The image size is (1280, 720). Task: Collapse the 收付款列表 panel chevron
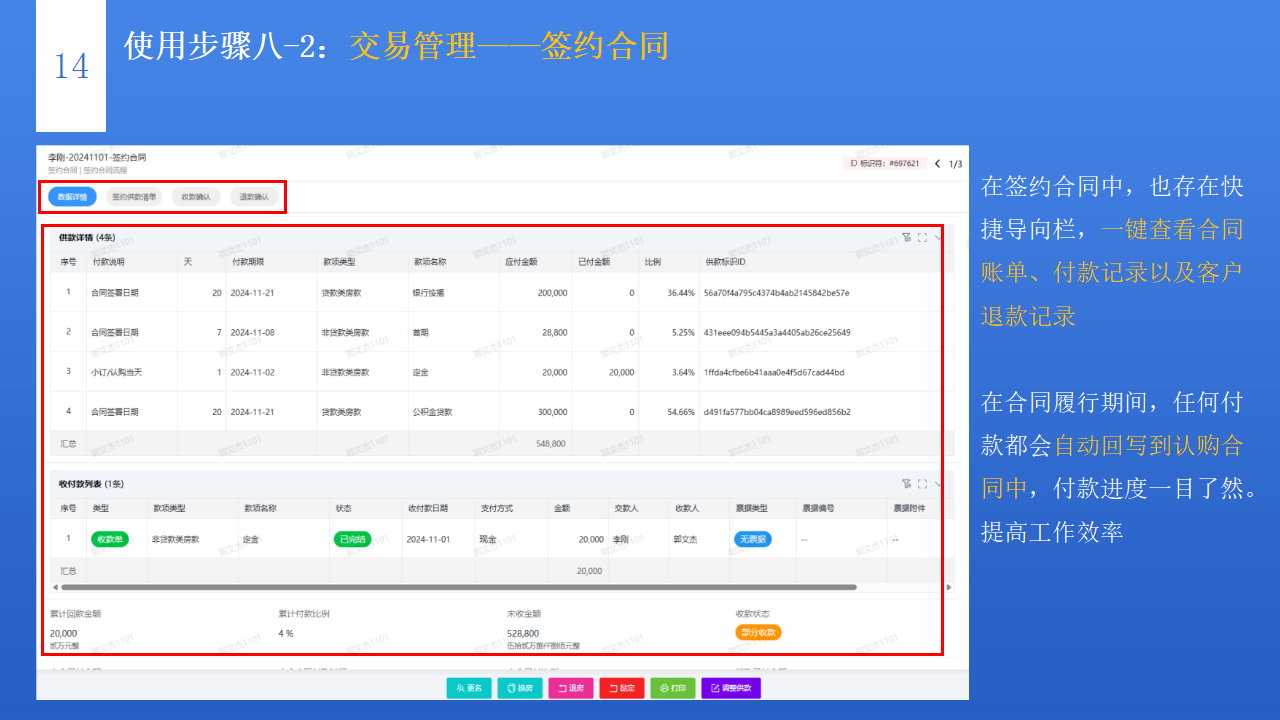(938, 483)
